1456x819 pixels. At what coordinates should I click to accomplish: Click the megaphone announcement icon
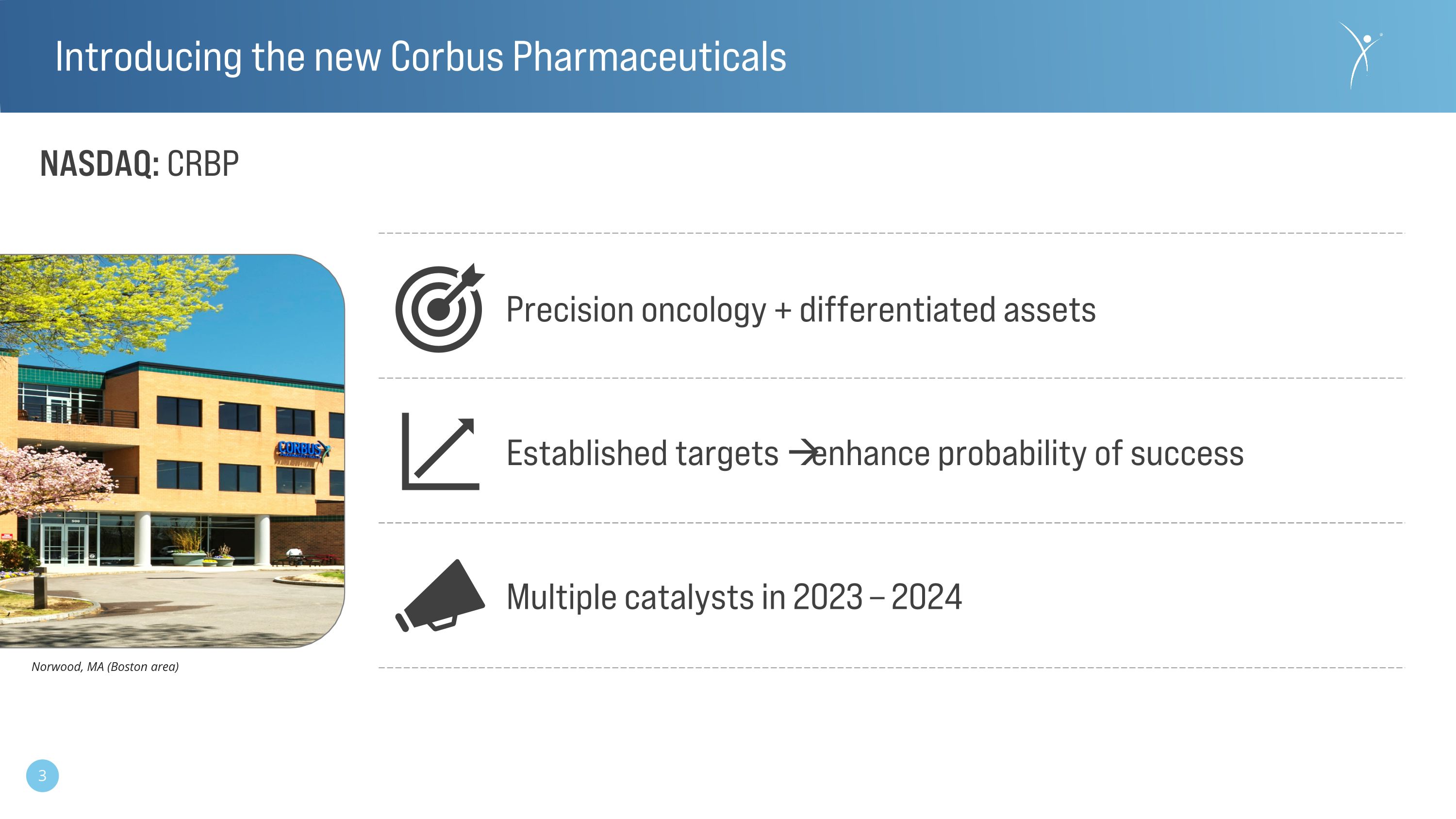pyautogui.click(x=439, y=596)
